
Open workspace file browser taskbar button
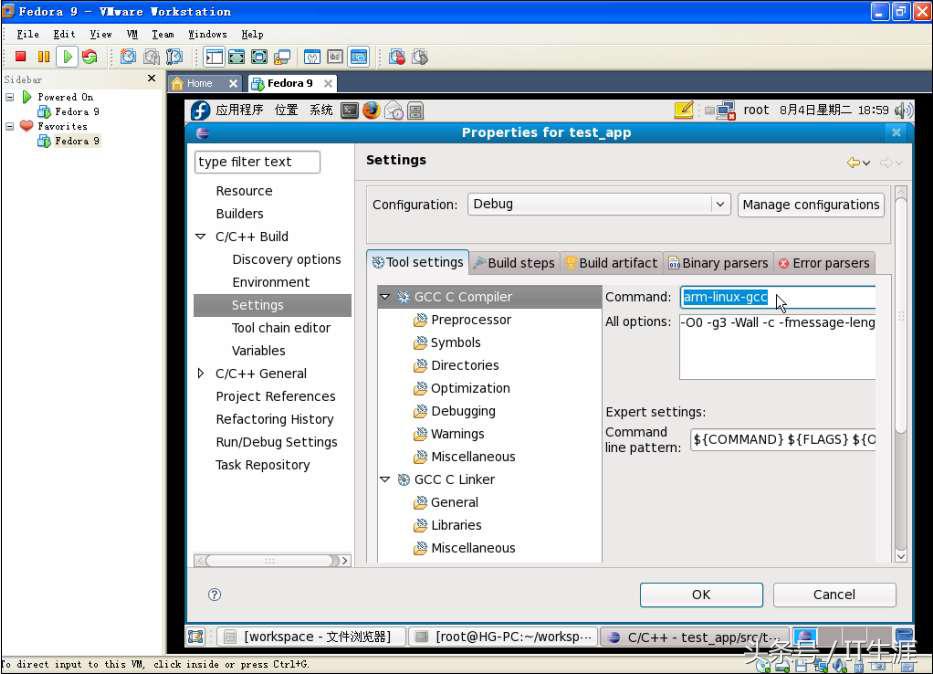click(310, 637)
